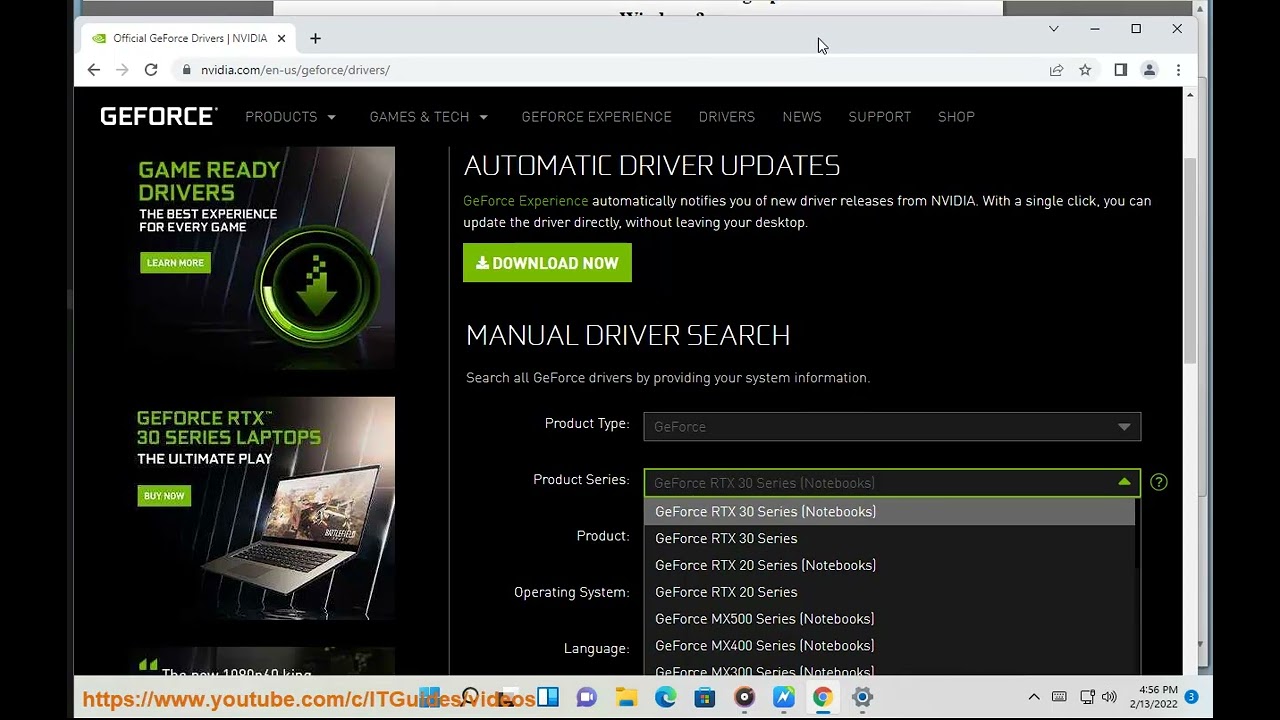Screen dimensions: 1280x720
Task: Click the Product Series help question icon
Action: coord(1158,482)
